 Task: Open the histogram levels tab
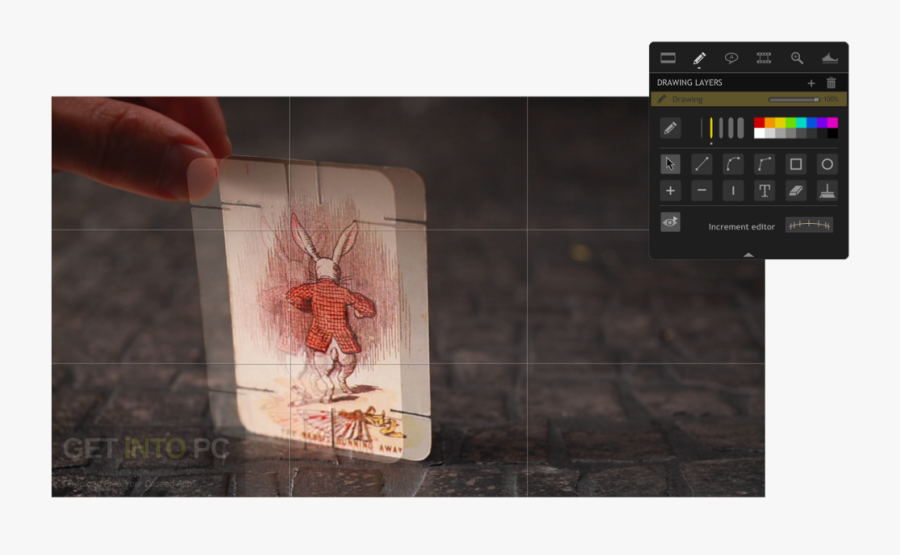click(830, 58)
